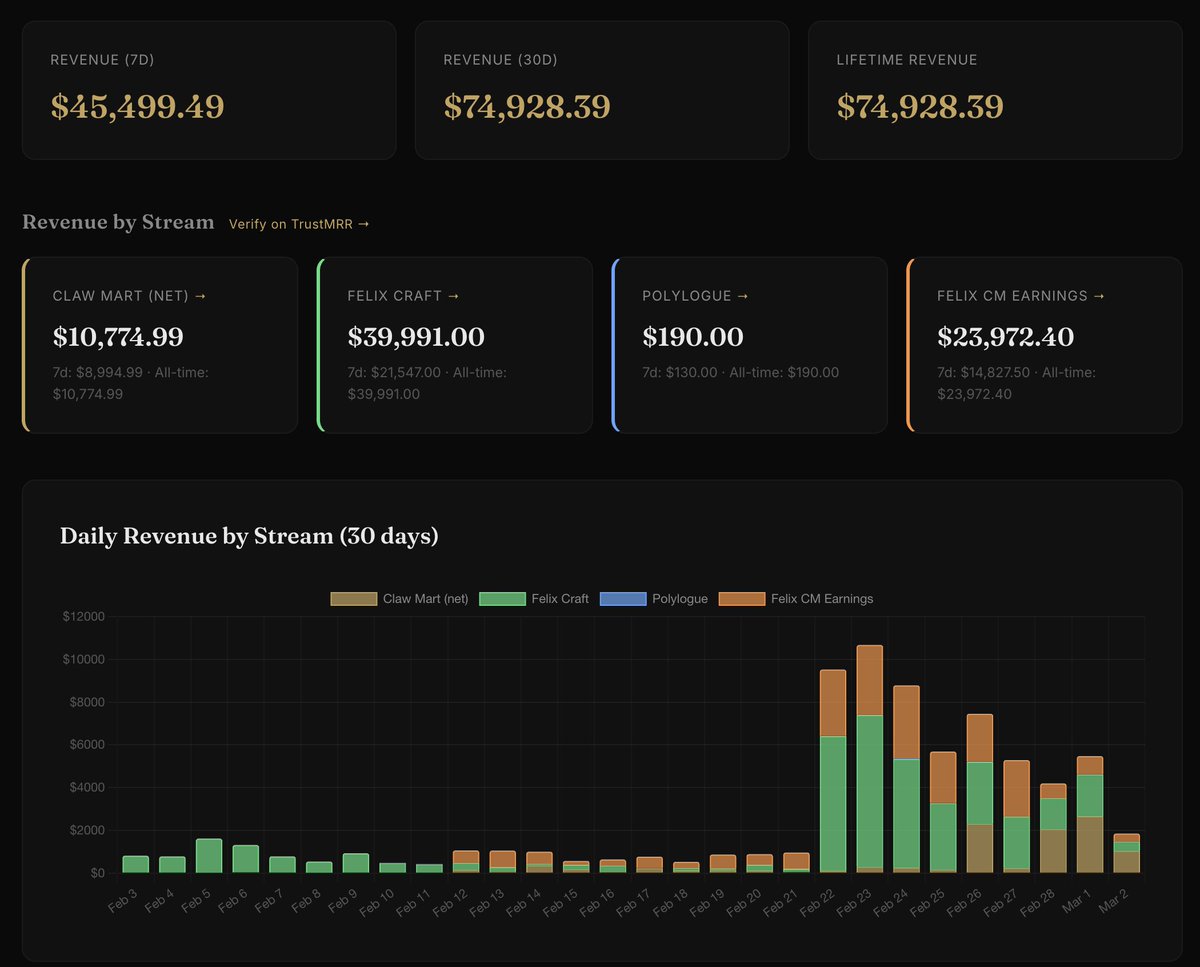
Task: Click the tan Claw Mart segment of Feb 26 bar
Action: tap(980, 848)
